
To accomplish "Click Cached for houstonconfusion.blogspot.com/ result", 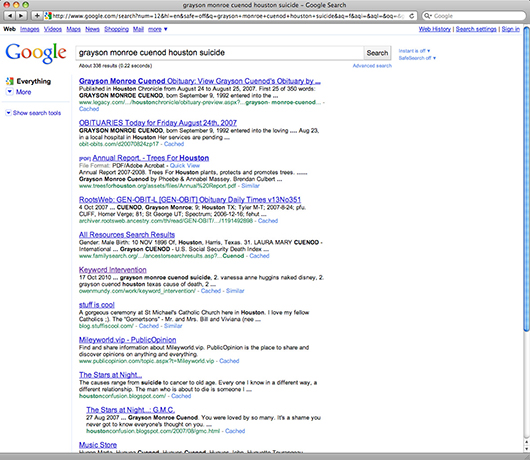I will point(181,396).
